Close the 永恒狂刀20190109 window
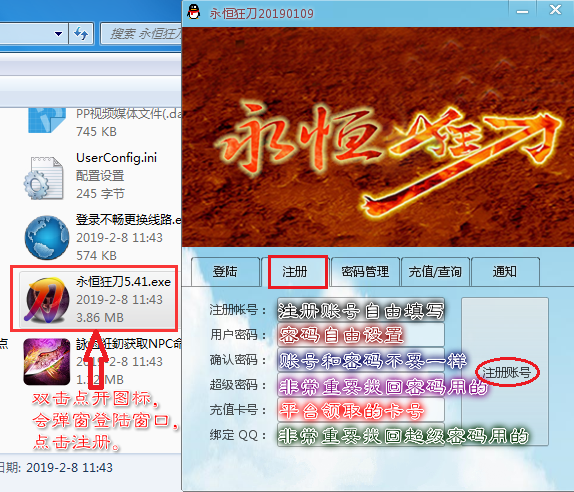The width and height of the screenshot is (574, 492). point(555,10)
